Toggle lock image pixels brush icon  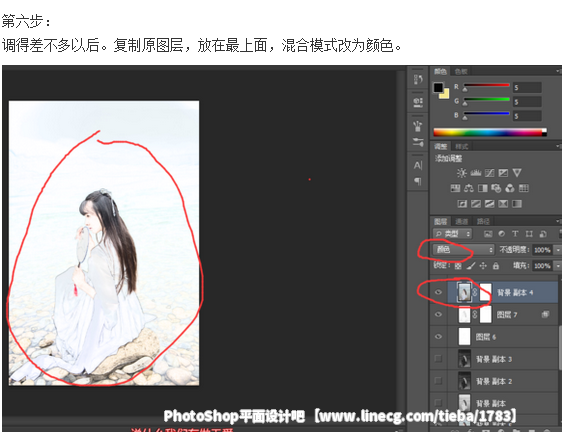pyautogui.click(x=471, y=266)
